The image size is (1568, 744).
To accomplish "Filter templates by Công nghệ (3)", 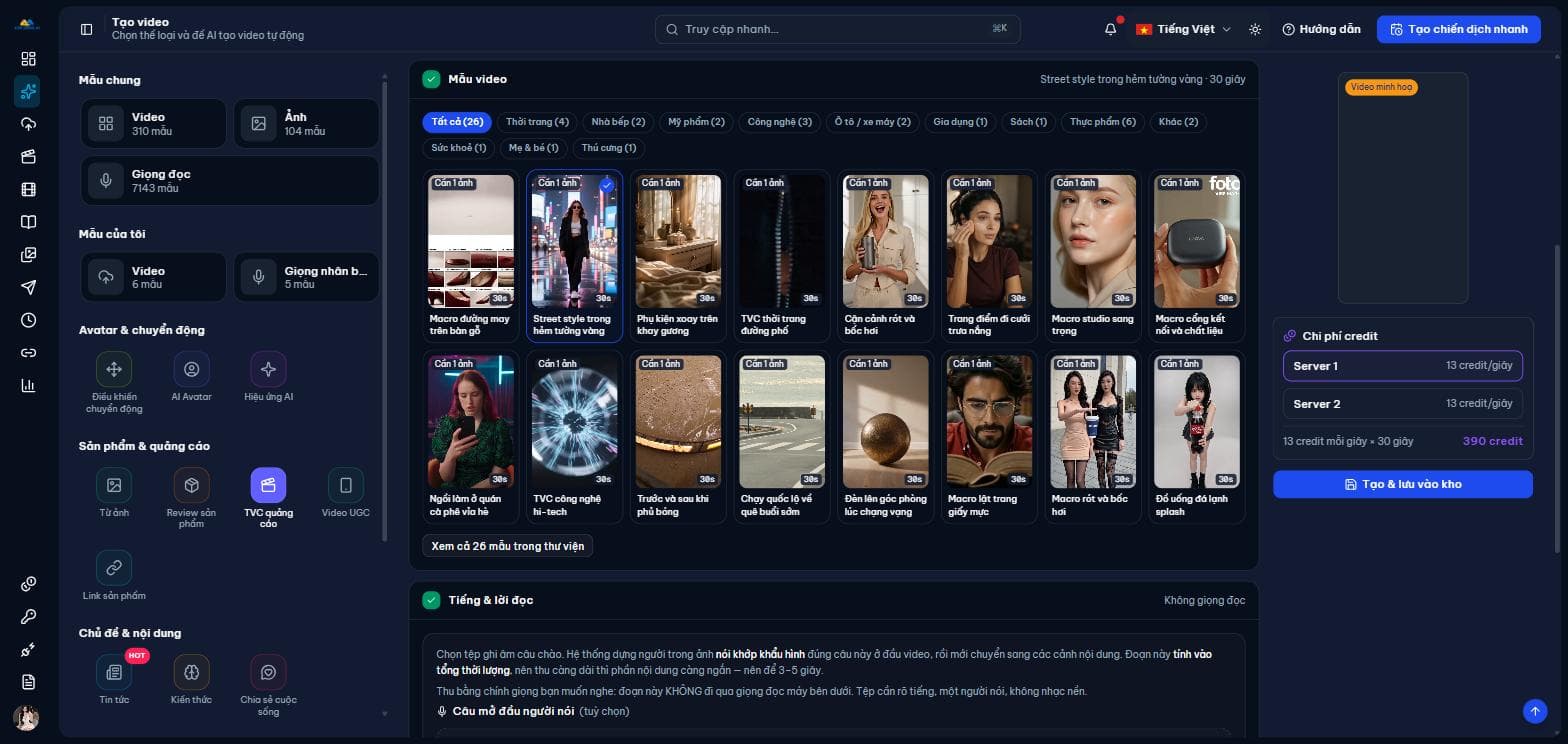I will (x=779, y=122).
